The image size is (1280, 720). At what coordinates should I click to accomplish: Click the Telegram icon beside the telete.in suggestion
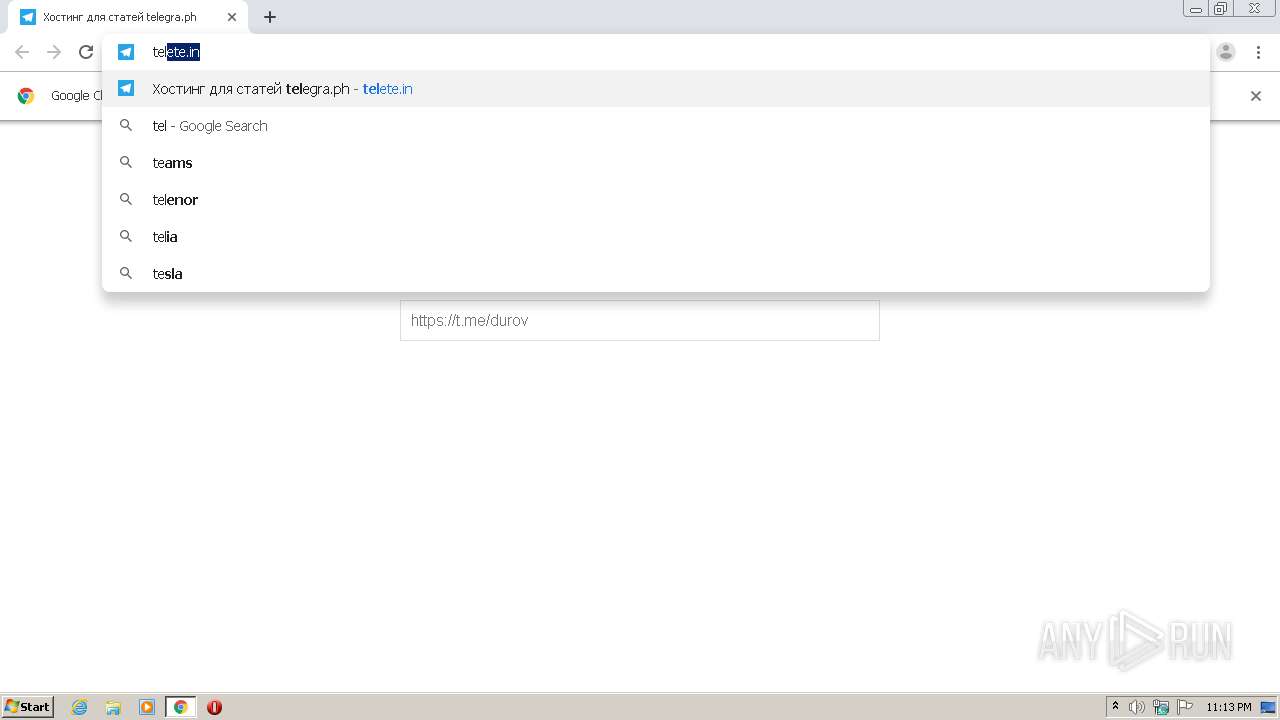pyautogui.click(x=126, y=88)
